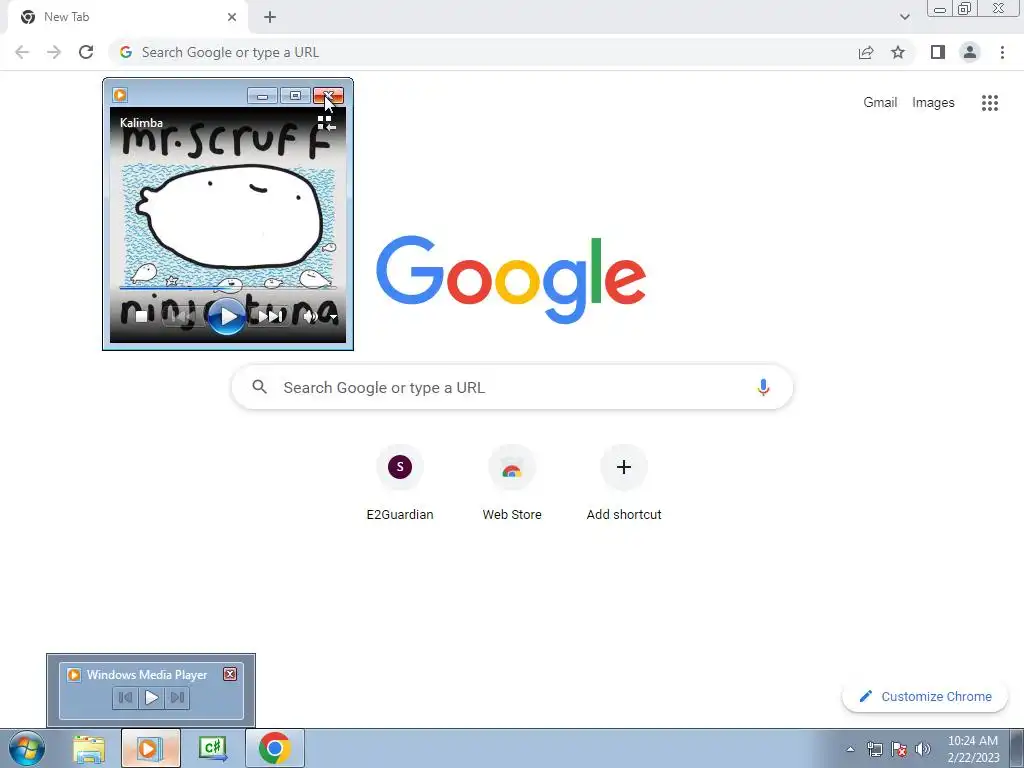Click the Windows Media Player preview title text

point(147,675)
